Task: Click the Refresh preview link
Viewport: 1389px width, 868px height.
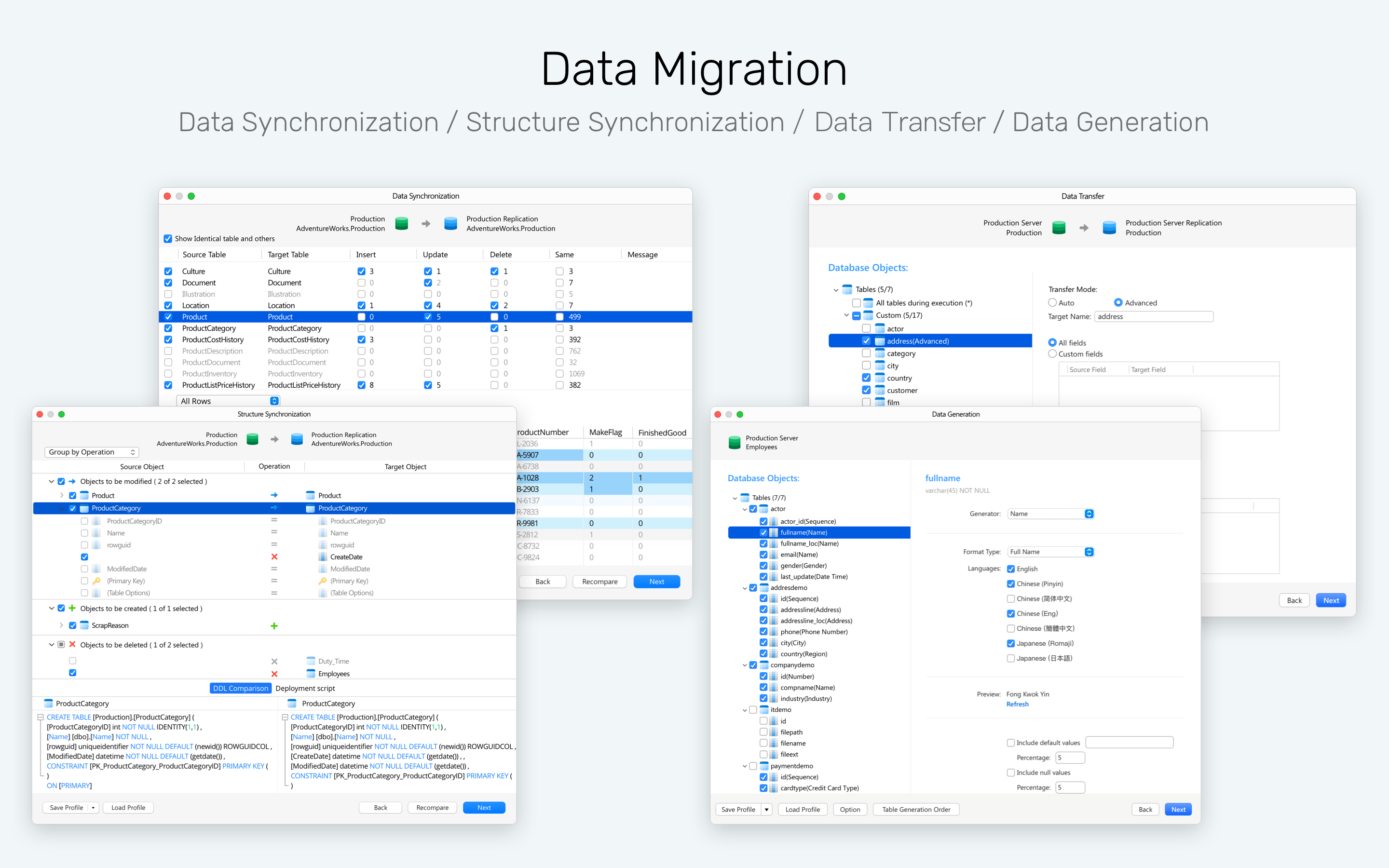Action: pos(1017,705)
